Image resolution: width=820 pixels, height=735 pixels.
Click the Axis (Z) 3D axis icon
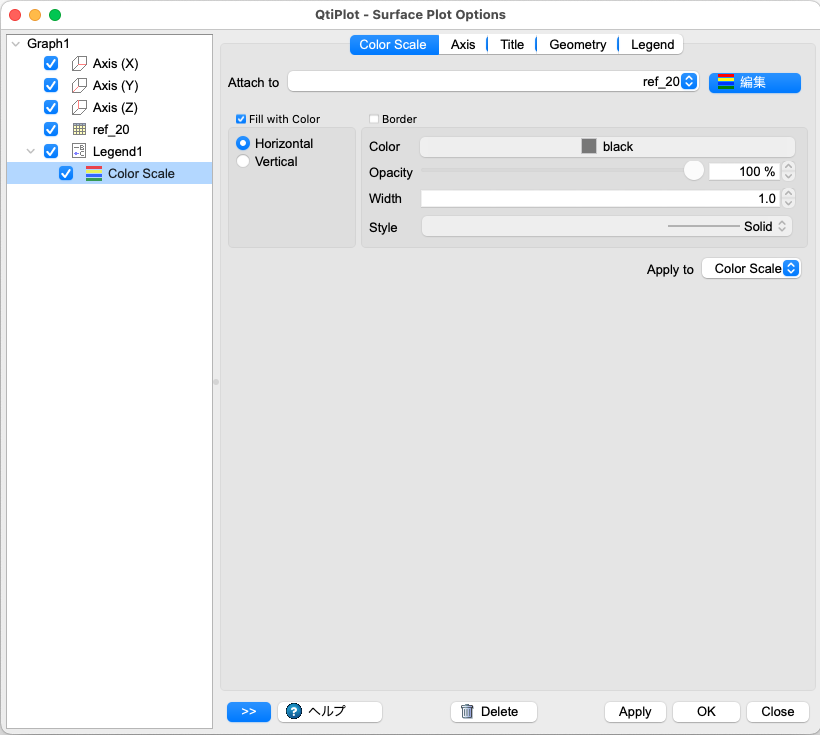point(79,107)
